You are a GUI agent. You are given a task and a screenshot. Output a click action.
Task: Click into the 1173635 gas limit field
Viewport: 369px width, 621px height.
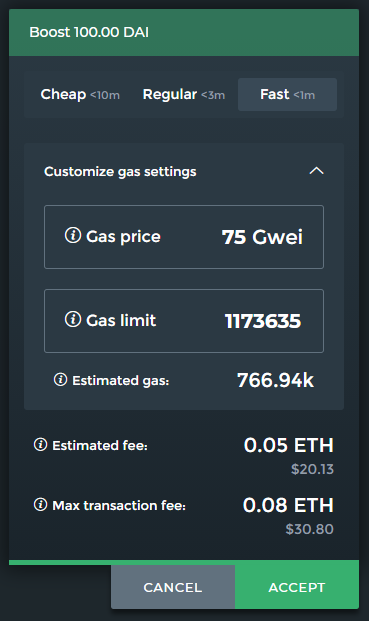(x=184, y=321)
